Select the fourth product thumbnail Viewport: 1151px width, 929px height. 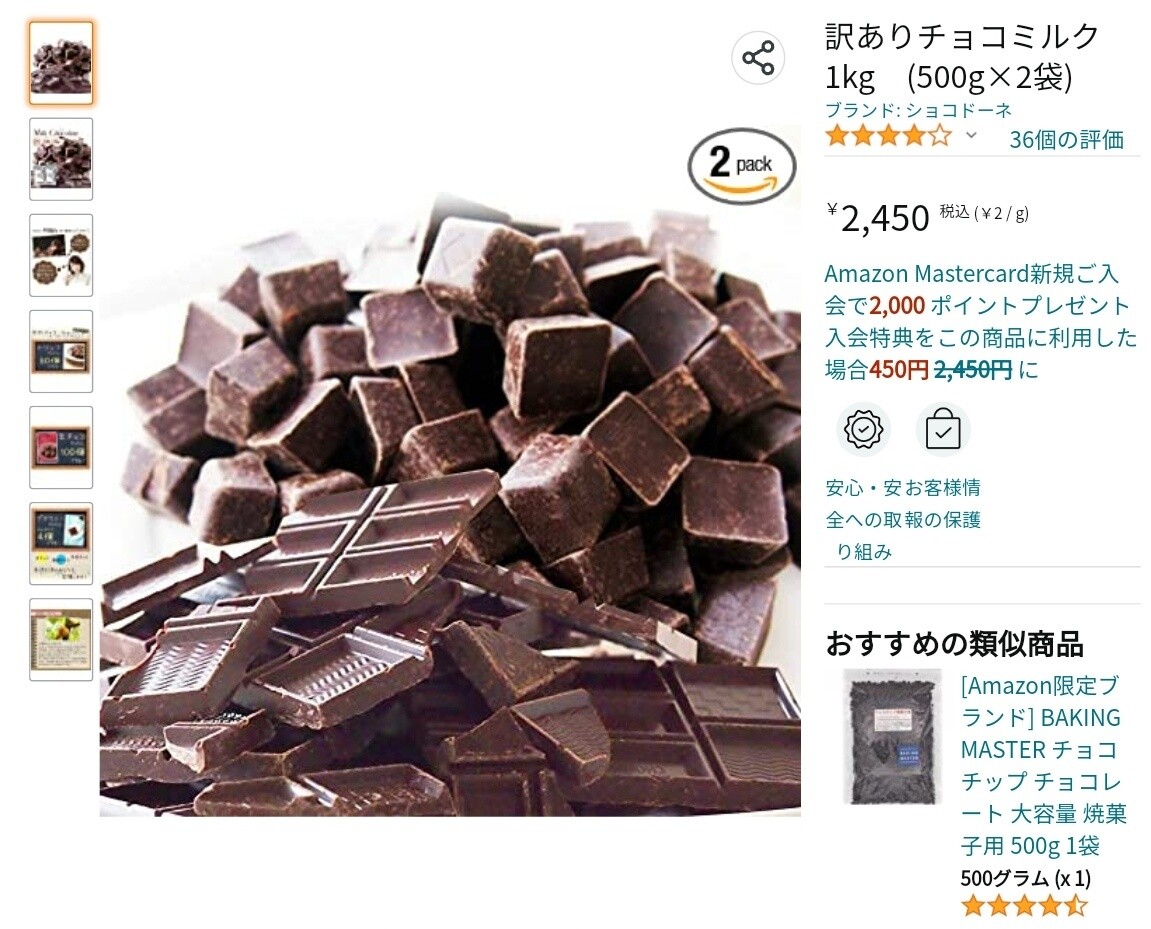coord(61,351)
